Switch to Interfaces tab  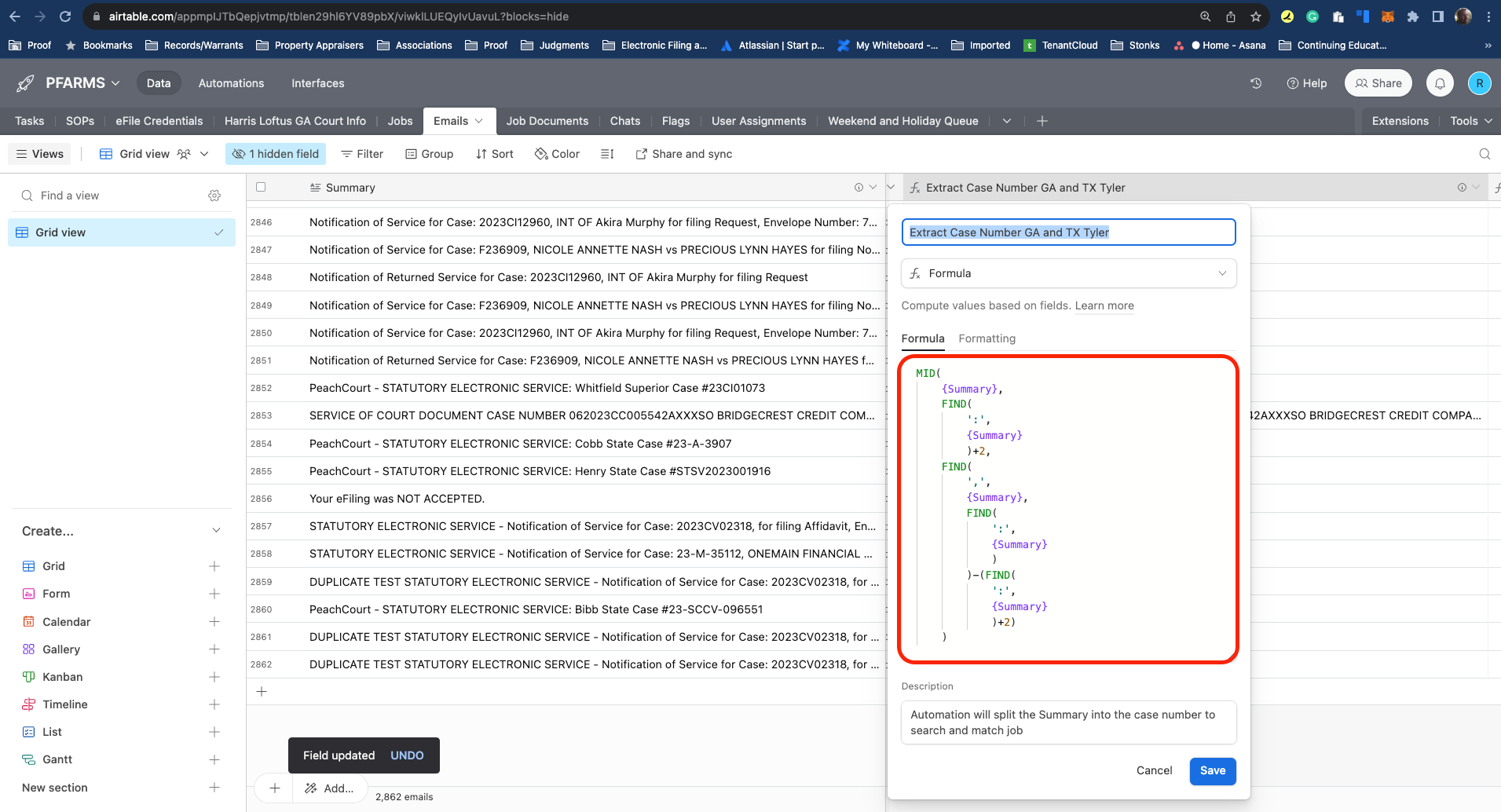click(x=317, y=83)
